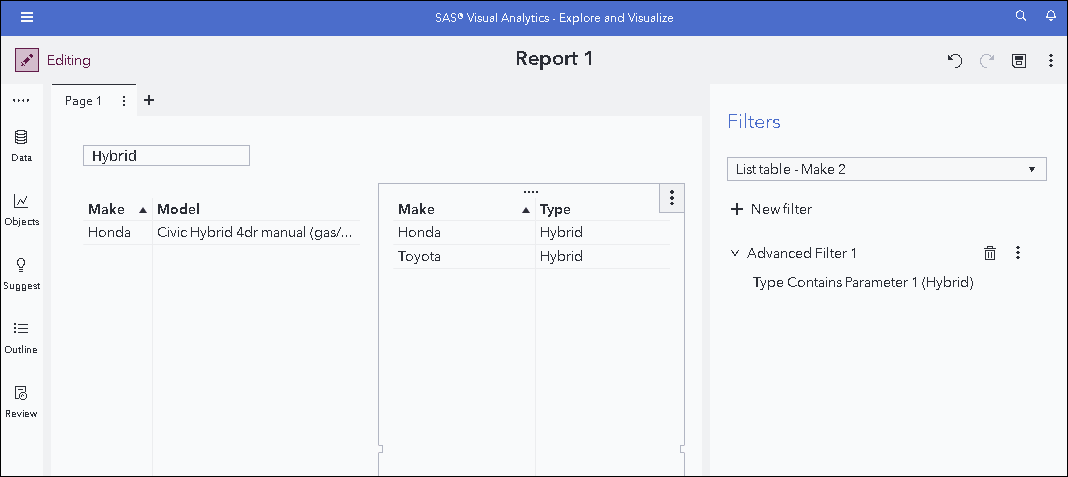
Task: Select the Page 1 tab
Action: (x=83, y=101)
